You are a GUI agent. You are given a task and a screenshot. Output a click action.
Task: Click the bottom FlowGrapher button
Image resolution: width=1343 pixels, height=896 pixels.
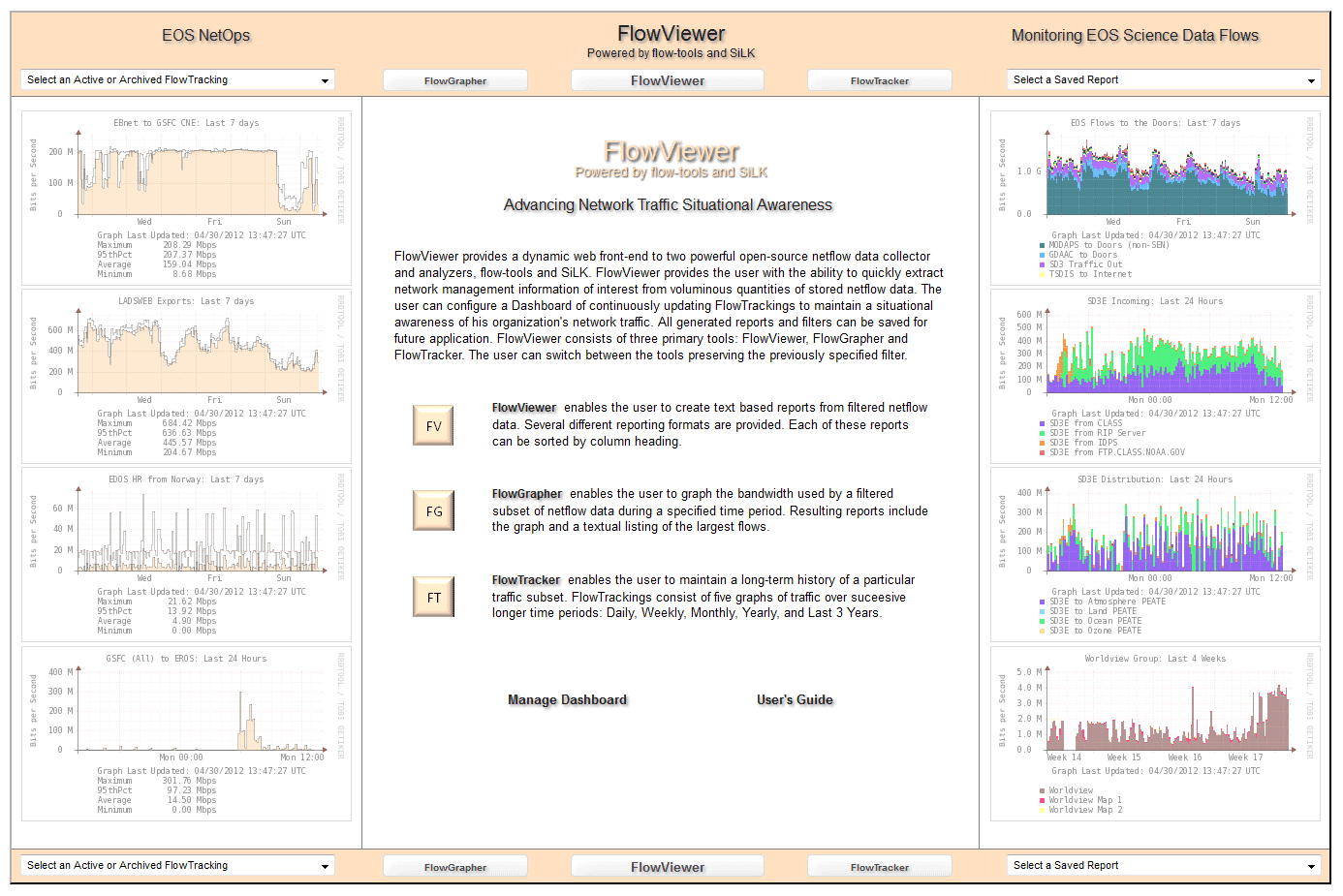pyautogui.click(x=455, y=866)
